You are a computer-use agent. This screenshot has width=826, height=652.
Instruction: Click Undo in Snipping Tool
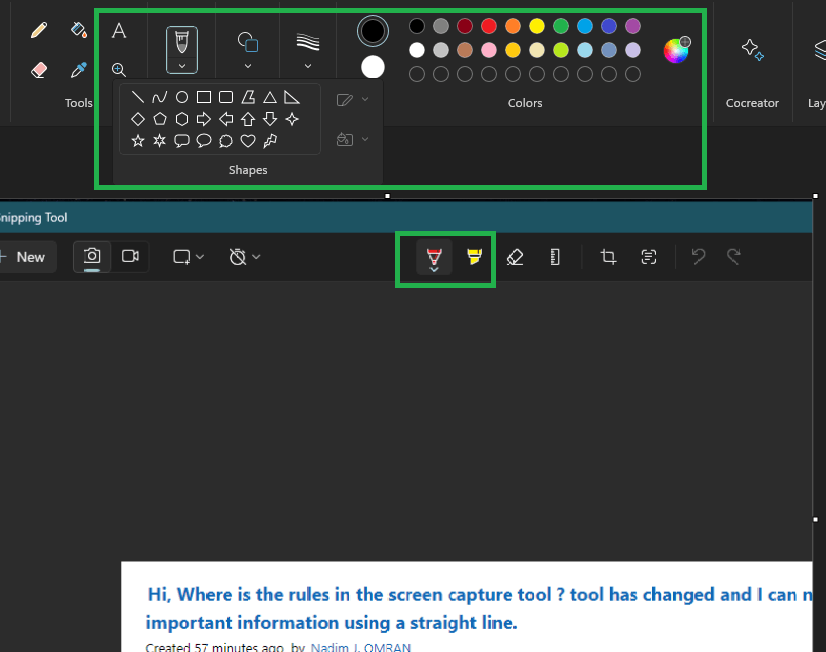click(698, 256)
